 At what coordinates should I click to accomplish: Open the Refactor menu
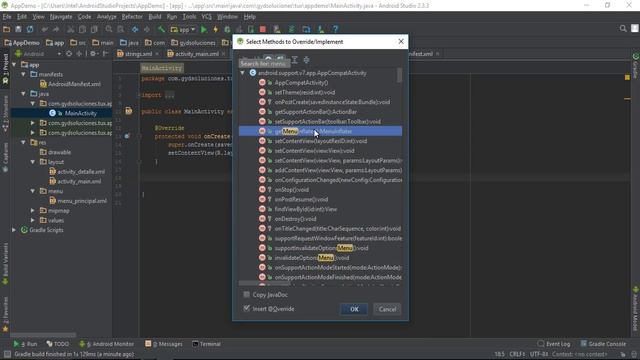(x=132, y=17)
